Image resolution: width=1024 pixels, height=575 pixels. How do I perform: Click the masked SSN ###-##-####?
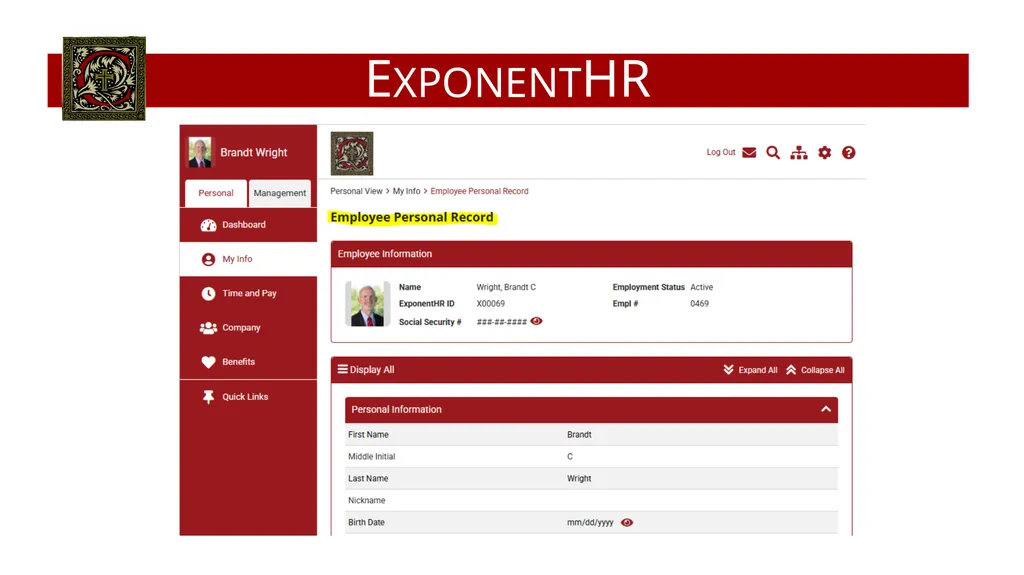(502, 322)
